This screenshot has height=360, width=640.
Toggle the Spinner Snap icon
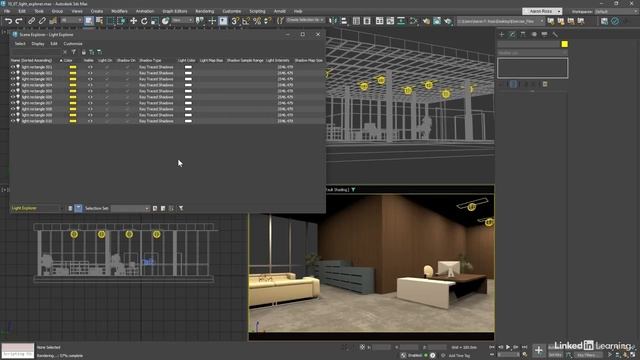[268, 21]
